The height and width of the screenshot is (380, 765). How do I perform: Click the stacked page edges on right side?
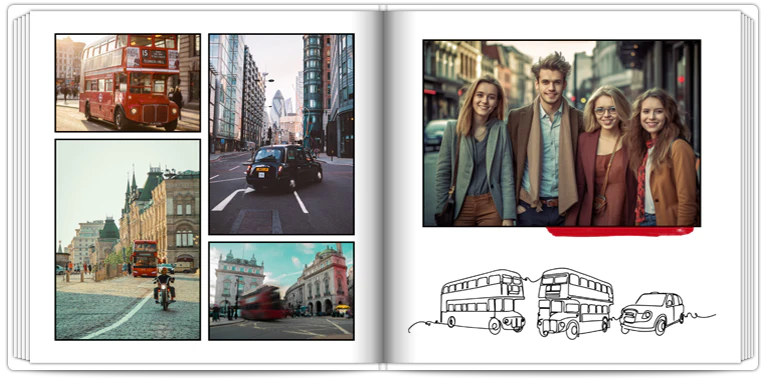click(x=748, y=188)
